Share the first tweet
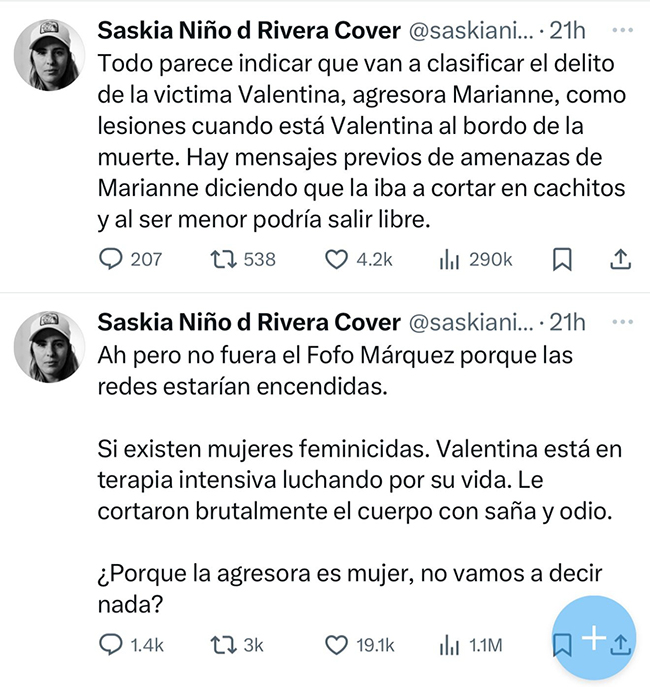This screenshot has width=650, height=687. 620,260
